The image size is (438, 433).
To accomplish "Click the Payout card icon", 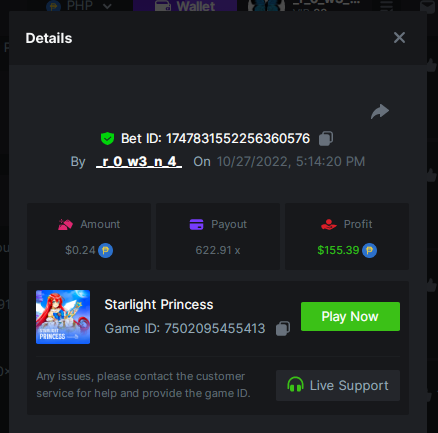I will 196,224.
